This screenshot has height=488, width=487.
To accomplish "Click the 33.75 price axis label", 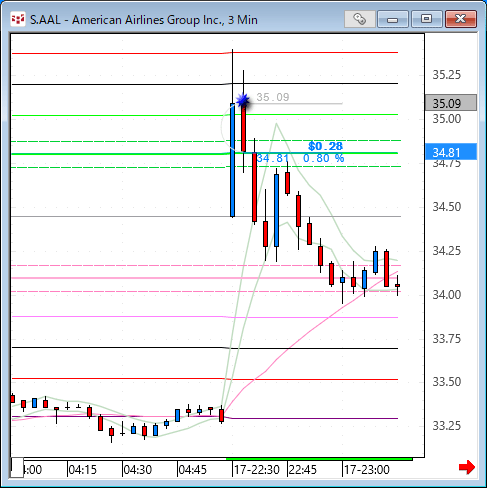I will (x=447, y=339).
